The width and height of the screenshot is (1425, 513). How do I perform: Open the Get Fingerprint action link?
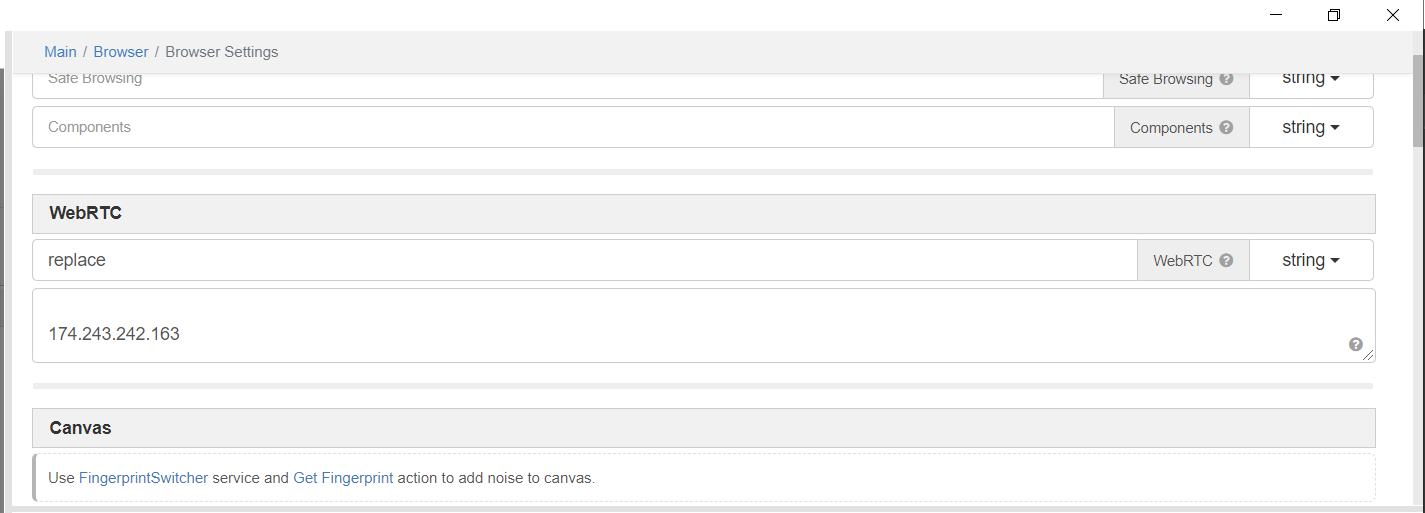[343, 478]
